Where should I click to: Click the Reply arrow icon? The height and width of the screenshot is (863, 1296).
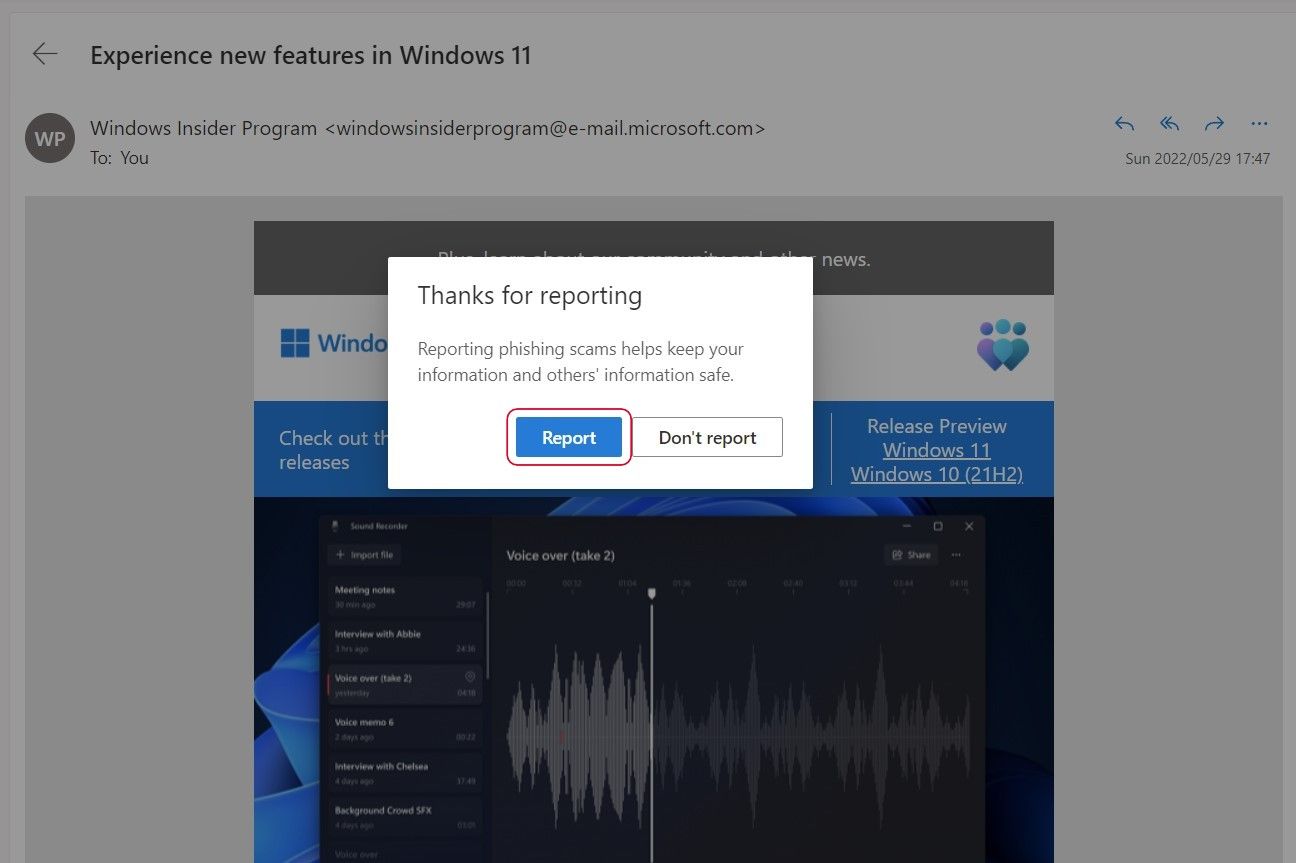pos(1124,124)
